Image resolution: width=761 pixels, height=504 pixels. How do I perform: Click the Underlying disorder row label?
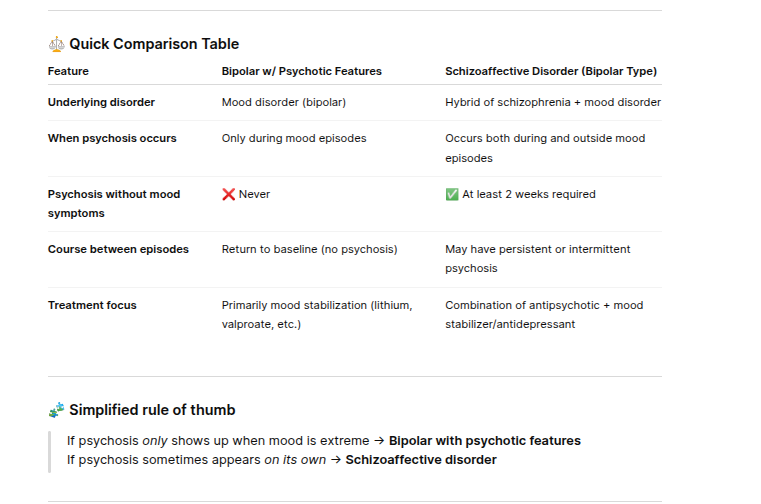tap(101, 102)
